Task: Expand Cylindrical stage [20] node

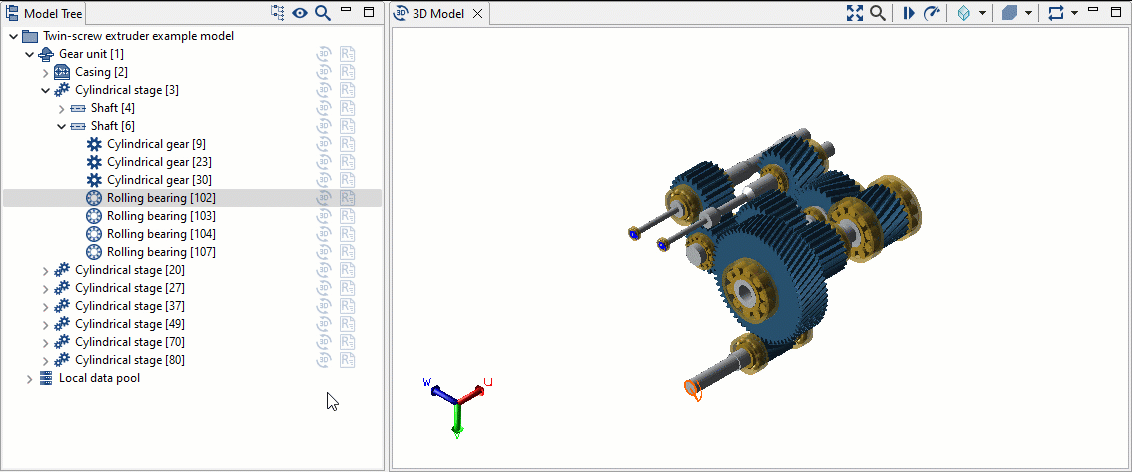Action: 45,271
